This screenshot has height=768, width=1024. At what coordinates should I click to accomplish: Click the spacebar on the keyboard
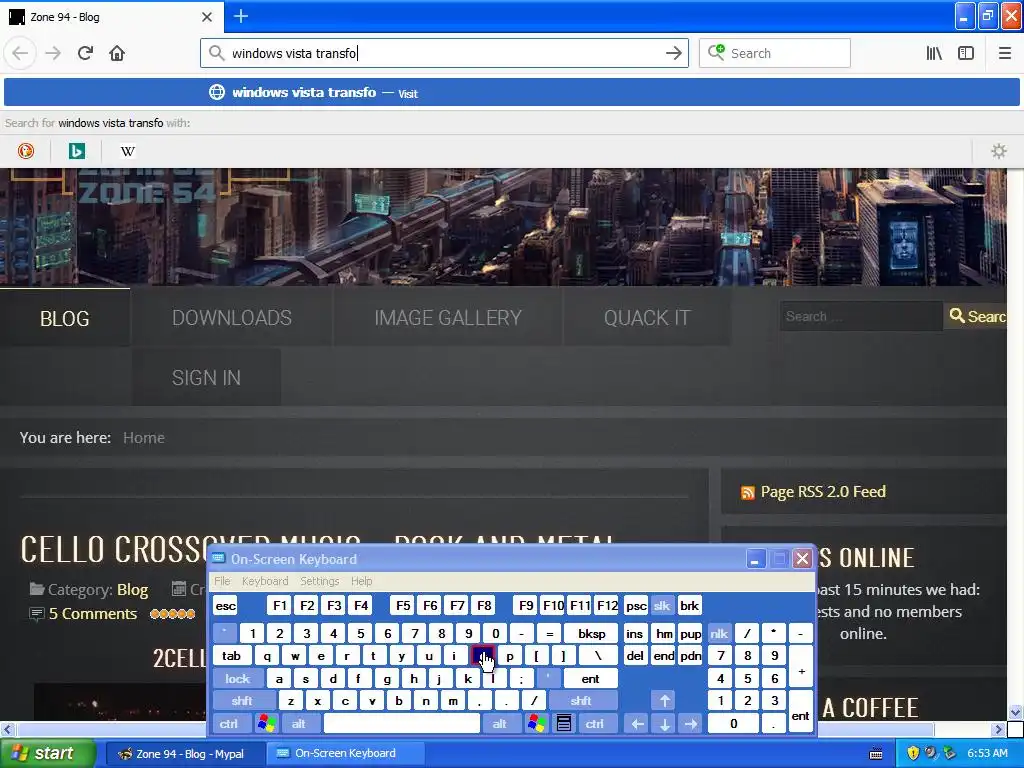coord(402,724)
